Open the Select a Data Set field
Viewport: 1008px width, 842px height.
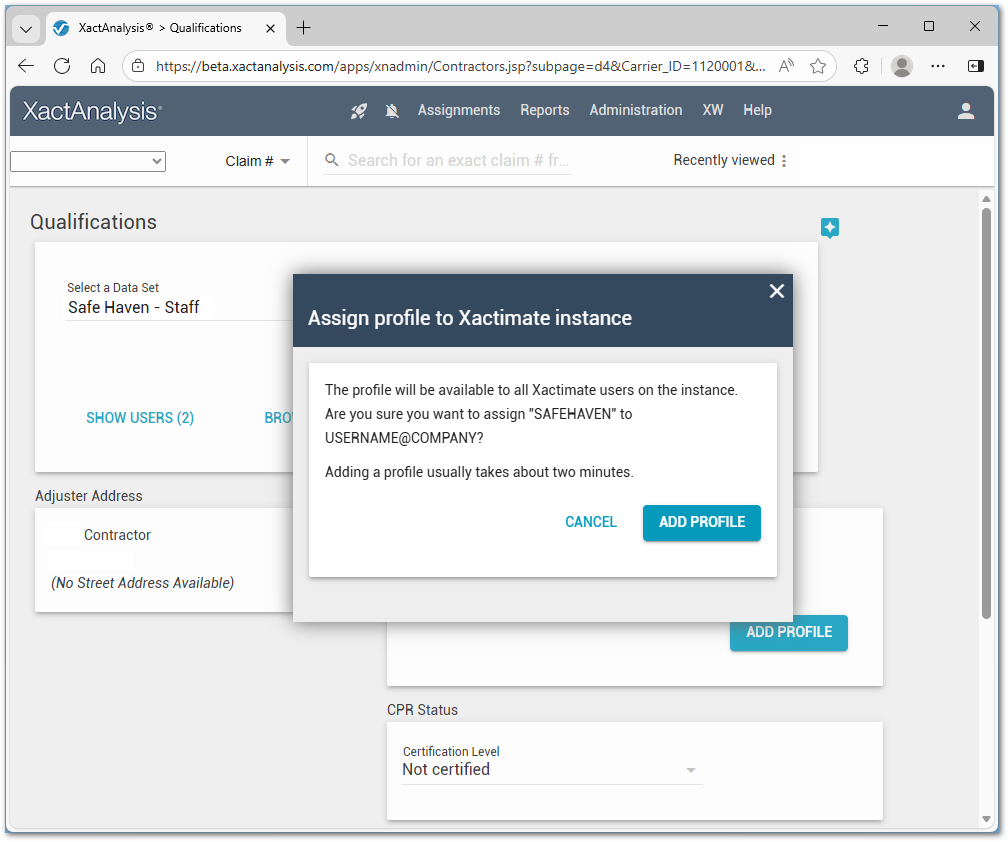pyautogui.click(x=180, y=307)
